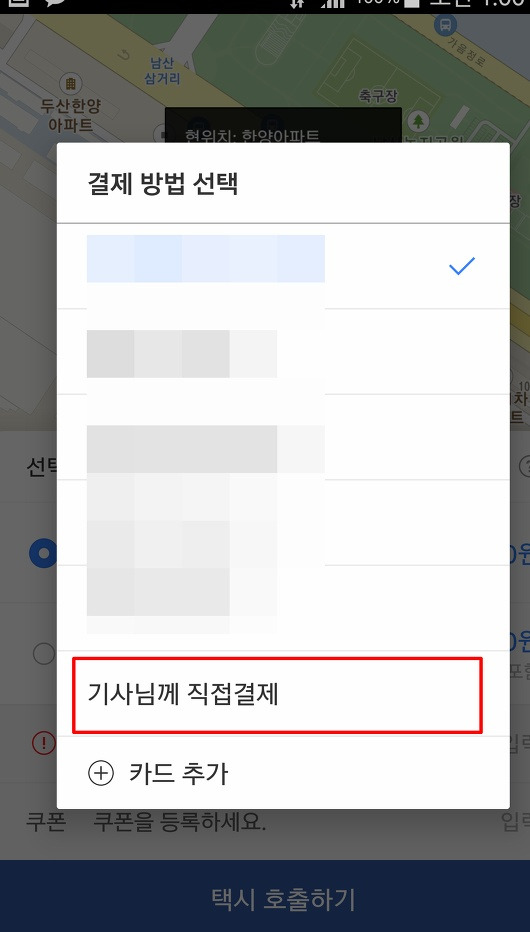This screenshot has width=530, height=932.
Task: Choose the second blurred payment method row
Action: pyautogui.click(x=283, y=351)
